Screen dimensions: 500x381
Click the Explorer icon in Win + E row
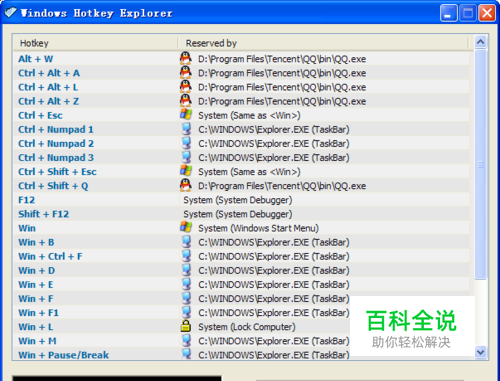click(187, 284)
